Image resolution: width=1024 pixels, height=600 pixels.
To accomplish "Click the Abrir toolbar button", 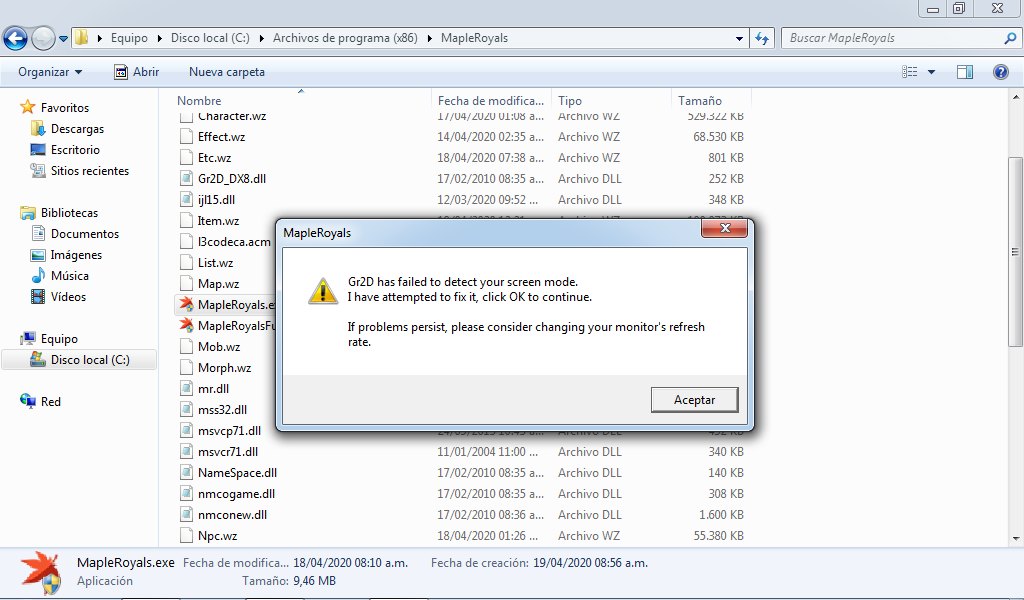I will click(136, 72).
